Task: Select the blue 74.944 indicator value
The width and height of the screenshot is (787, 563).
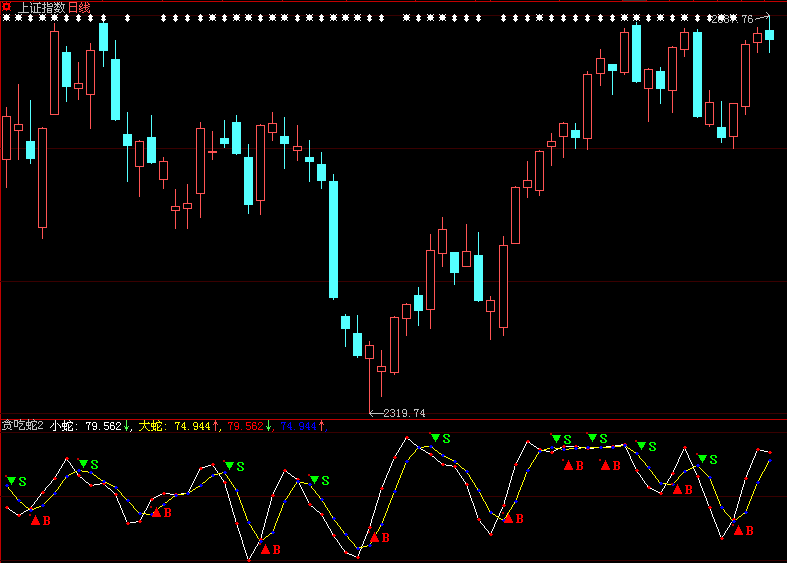Action: coord(298,426)
